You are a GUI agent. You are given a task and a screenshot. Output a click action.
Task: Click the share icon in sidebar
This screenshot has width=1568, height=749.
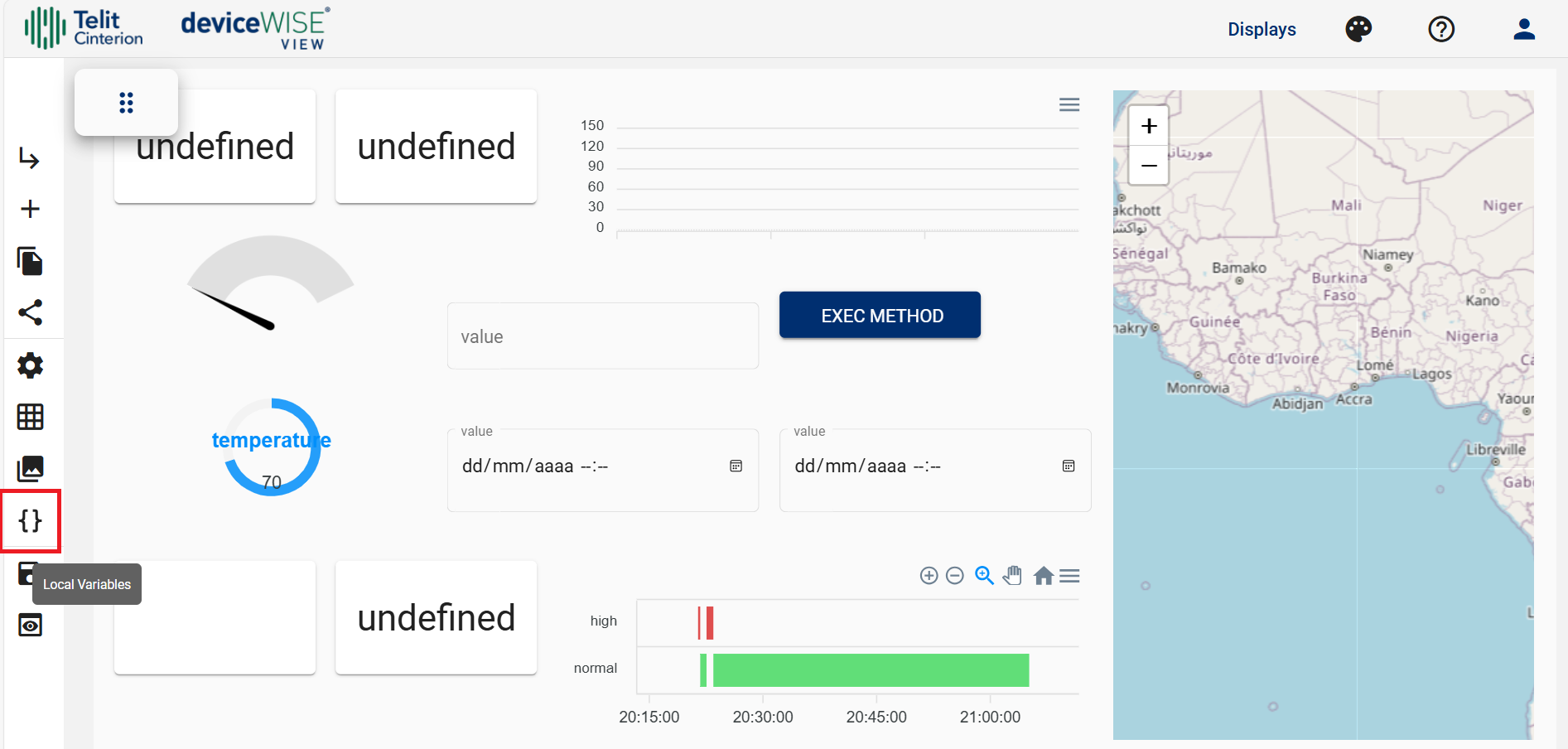coord(31,312)
